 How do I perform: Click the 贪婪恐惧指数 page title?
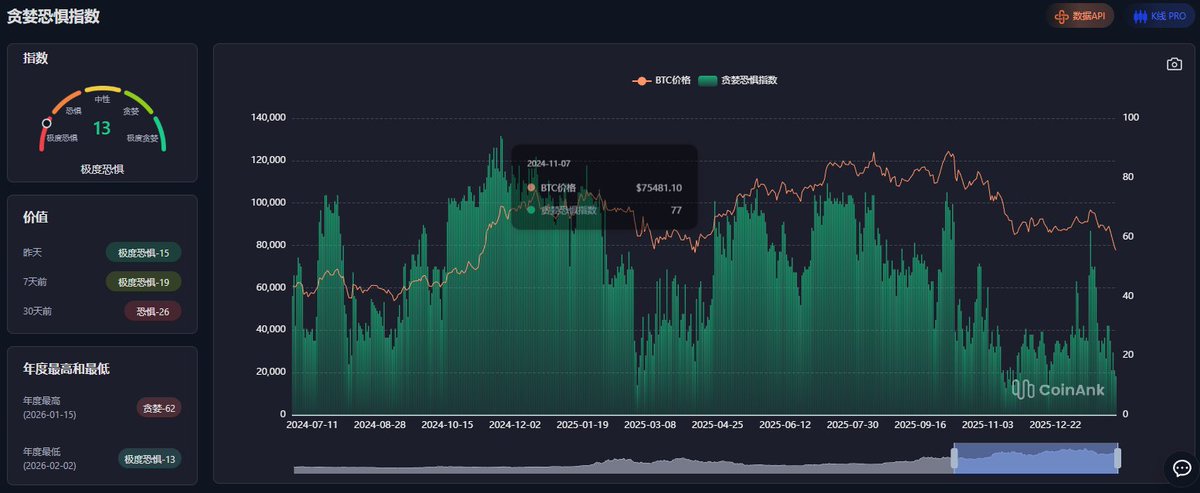click(x=52, y=17)
